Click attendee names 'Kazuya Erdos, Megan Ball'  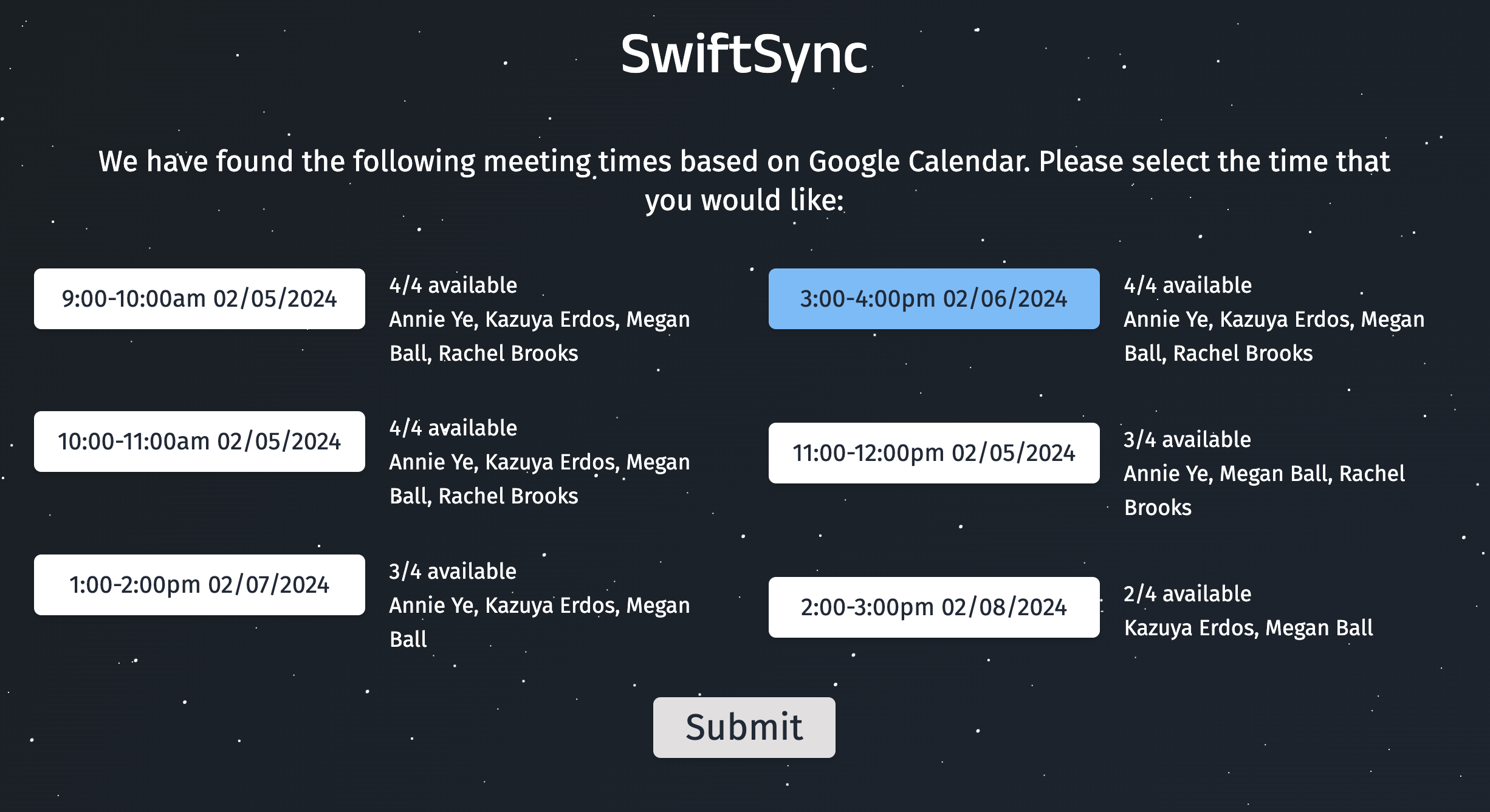pyautogui.click(x=1248, y=628)
